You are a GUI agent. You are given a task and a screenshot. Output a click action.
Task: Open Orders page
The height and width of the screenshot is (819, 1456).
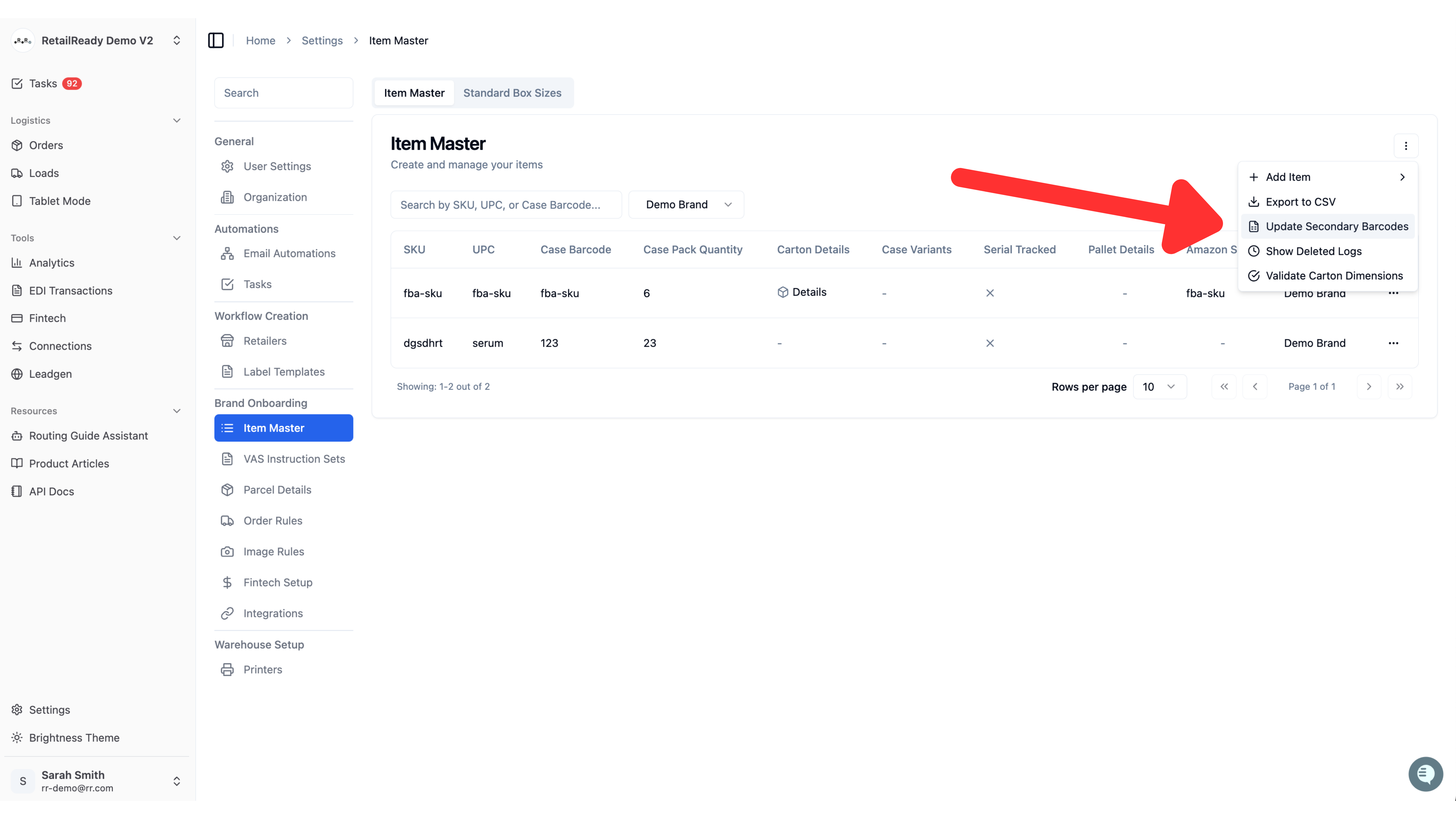click(x=37, y=145)
